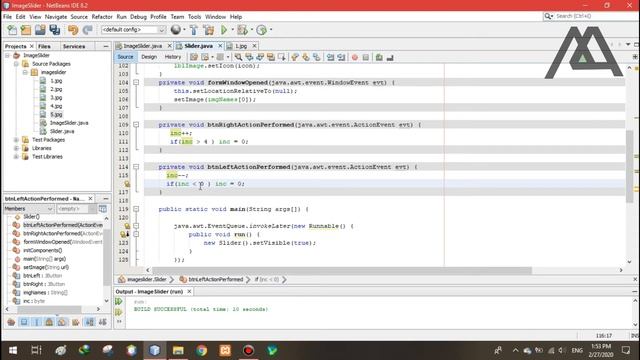This screenshot has height=360, width=640.
Task: Click the Save All toolbar icon
Action: (x=55, y=30)
